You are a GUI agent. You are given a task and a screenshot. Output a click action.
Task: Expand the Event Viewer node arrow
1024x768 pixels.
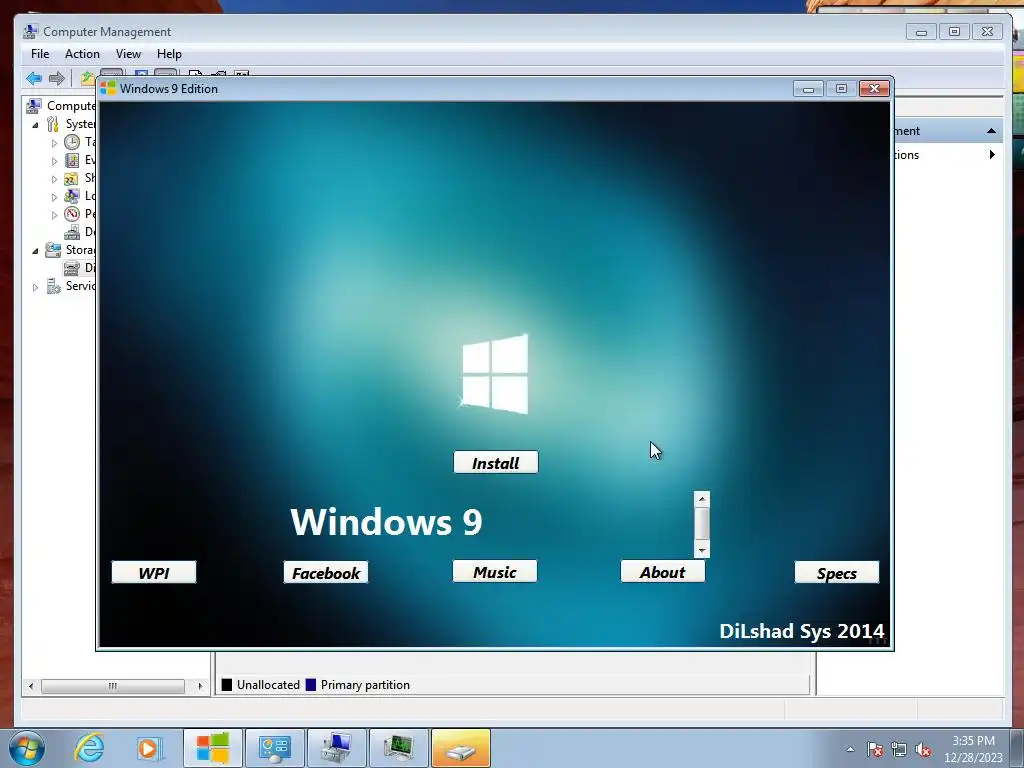[x=54, y=161]
